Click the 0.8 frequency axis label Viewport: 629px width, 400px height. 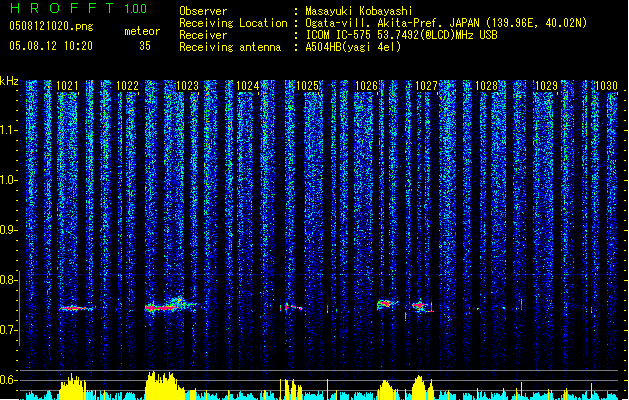tap(9, 280)
